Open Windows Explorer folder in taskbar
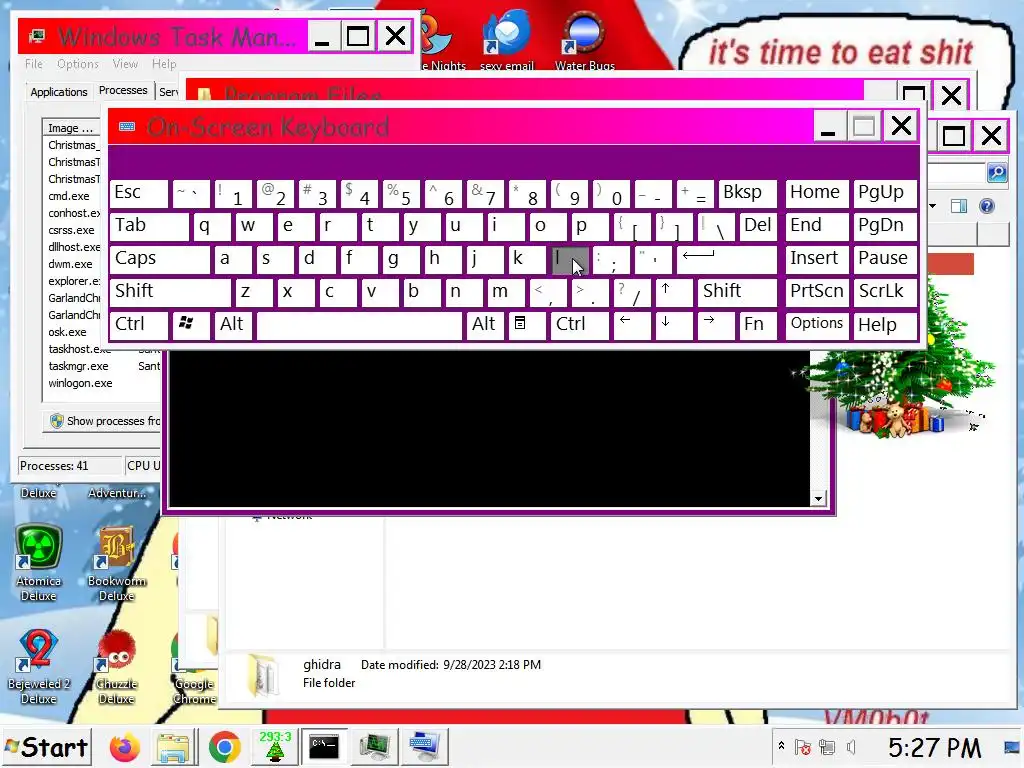1024x768 pixels. click(173, 747)
